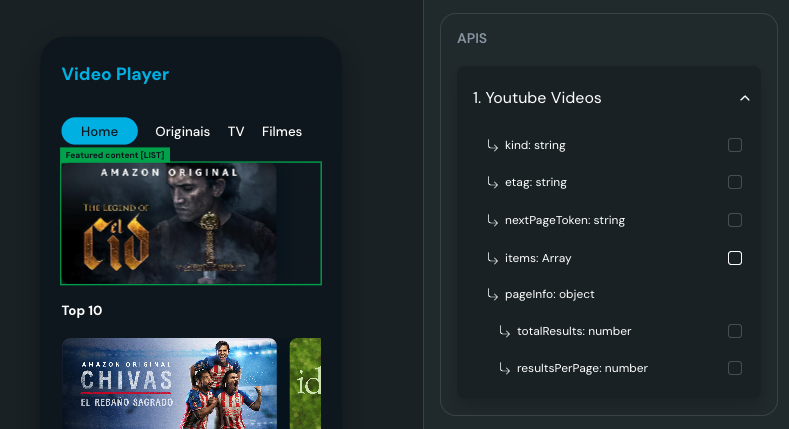Check the etag: string checkbox
This screenshot has height=429, width=789.
click(x=735, y=182)
